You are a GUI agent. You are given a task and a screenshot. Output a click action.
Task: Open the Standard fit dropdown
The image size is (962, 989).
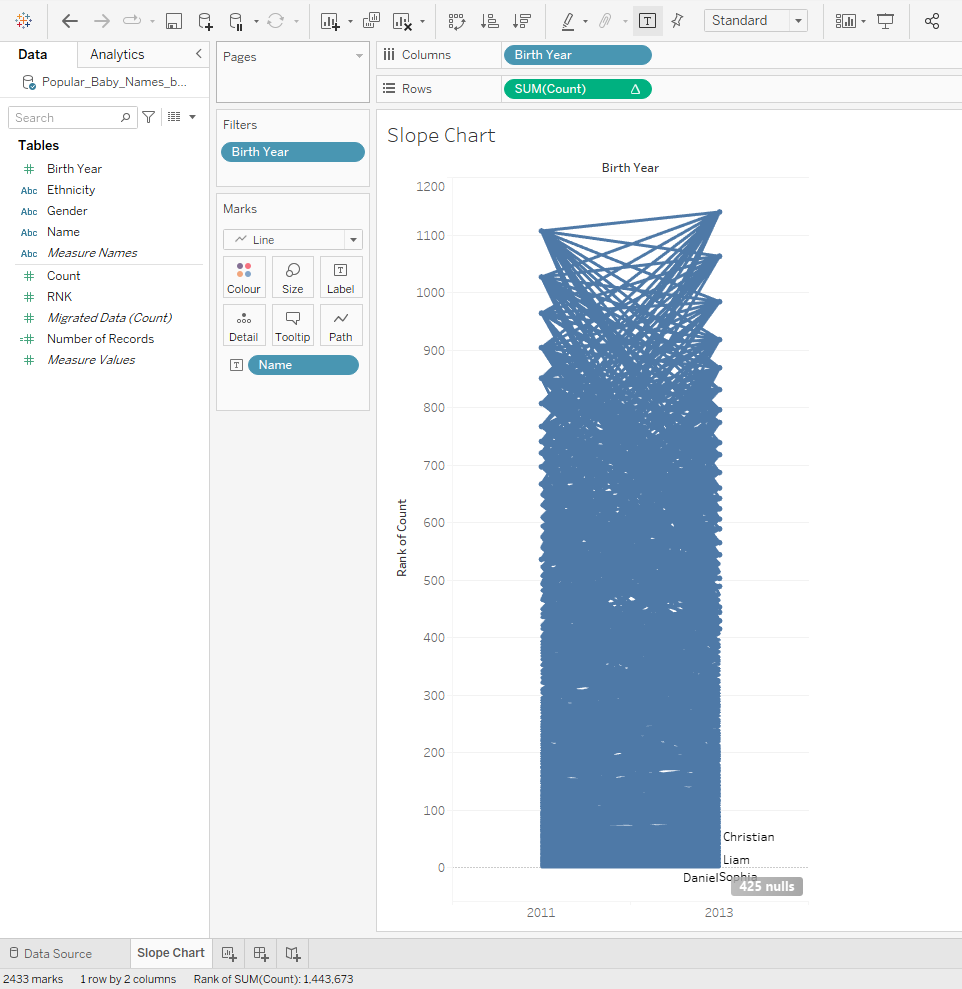pyautogui.click(x=755, y=21)
